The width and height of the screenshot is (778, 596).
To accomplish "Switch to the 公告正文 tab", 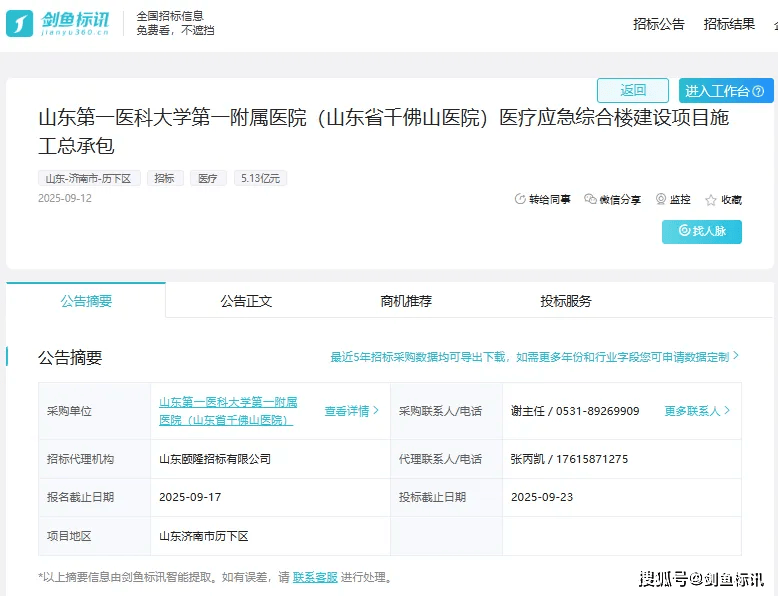I will click(246, 301).
